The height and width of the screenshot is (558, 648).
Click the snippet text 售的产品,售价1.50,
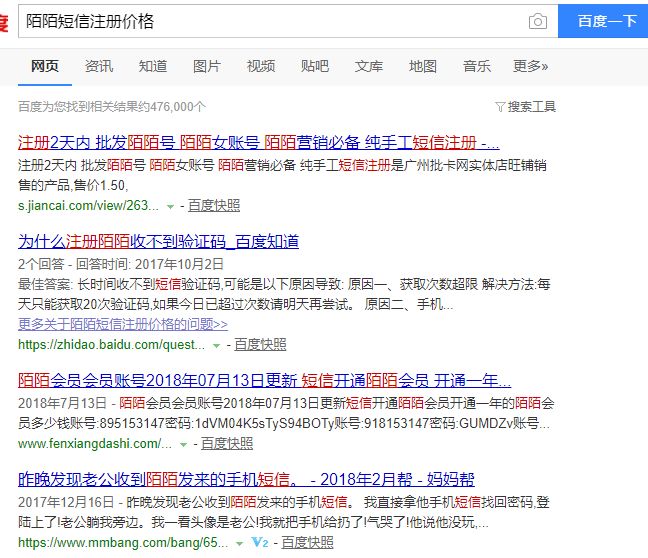pyautogui.click(x=73, y=185)
